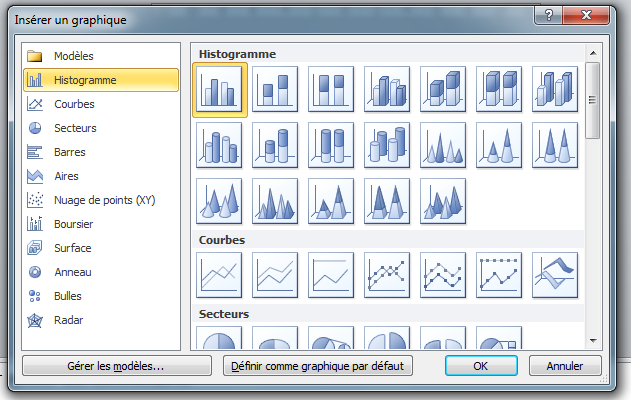631x400 pixels.
Task: Select the line with markers chart
Action: click(387, 275)
